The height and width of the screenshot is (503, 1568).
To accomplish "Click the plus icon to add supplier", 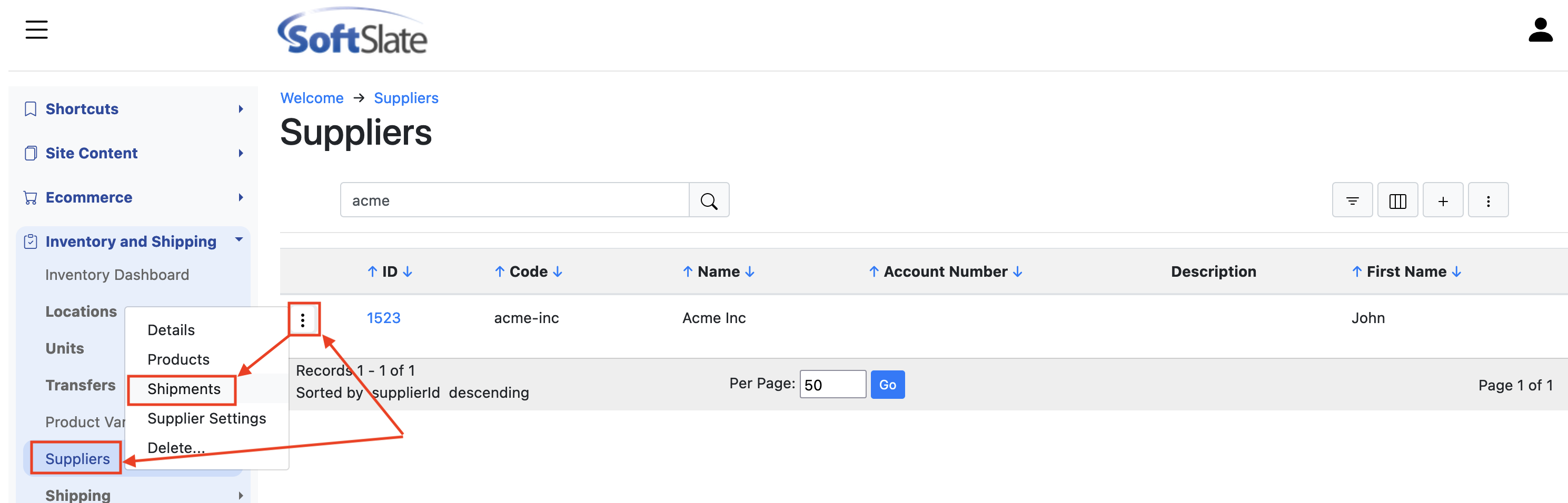I will tap(1443, 200).
